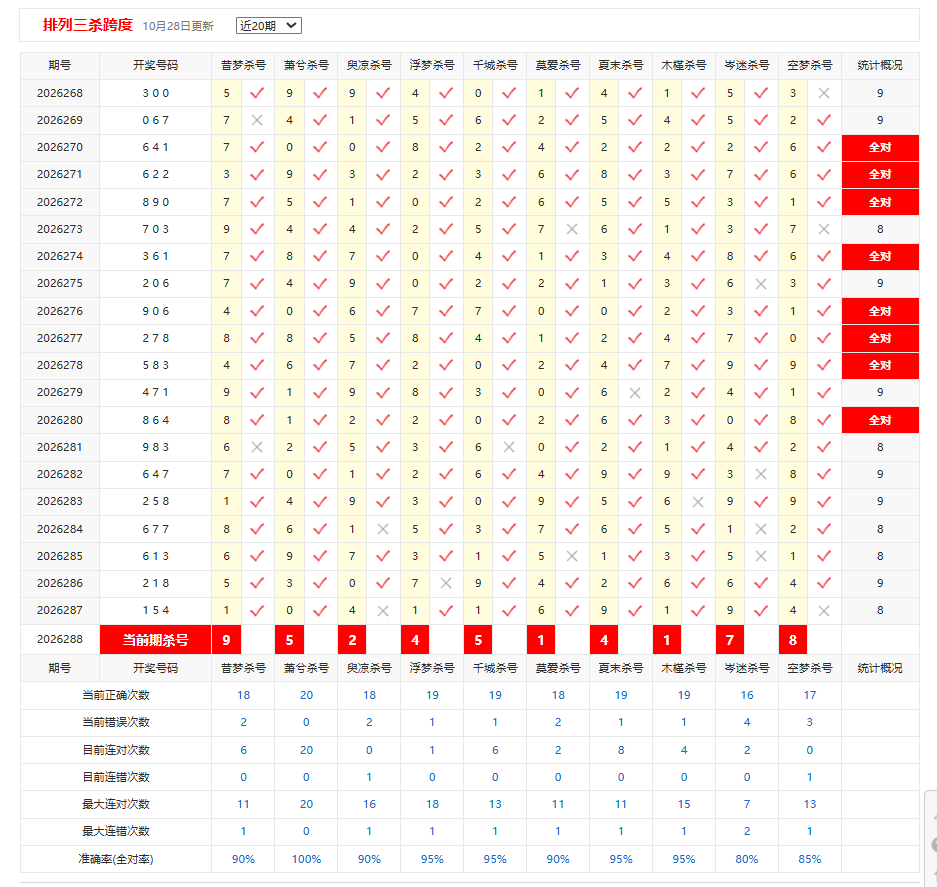Click period number 2026288
The image size is (937, 887).
point(60,639)
